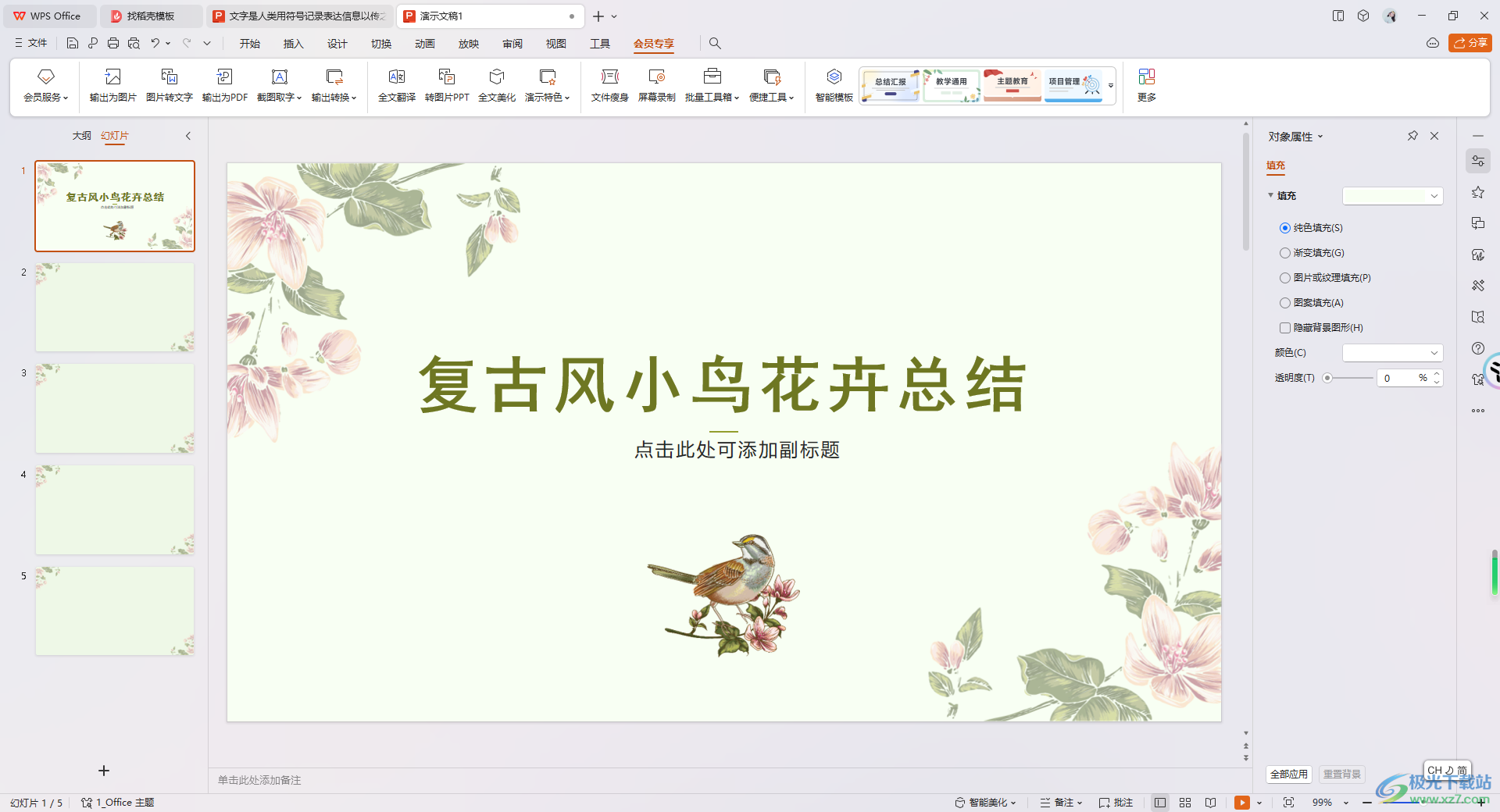Open the help question-mark sidebar icon

click(1478, 348)
